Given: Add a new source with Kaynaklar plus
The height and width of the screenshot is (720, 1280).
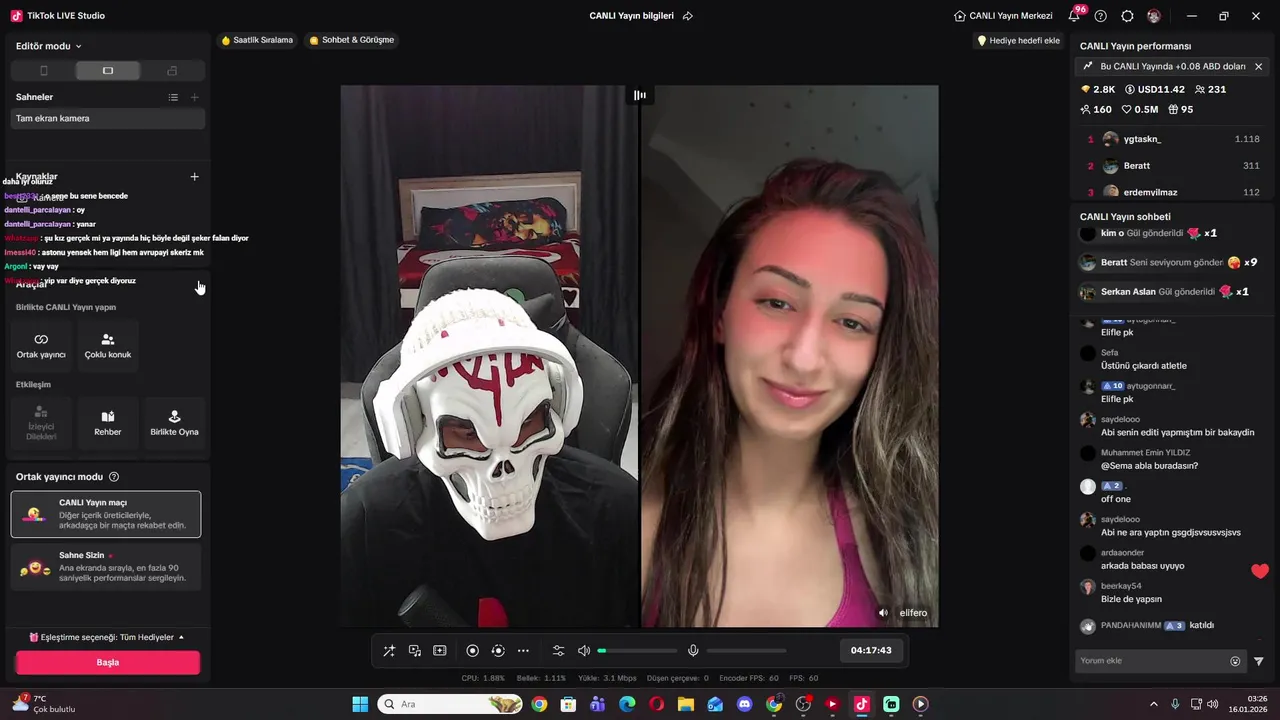Looking at the screenshot, I should (195, 177).
